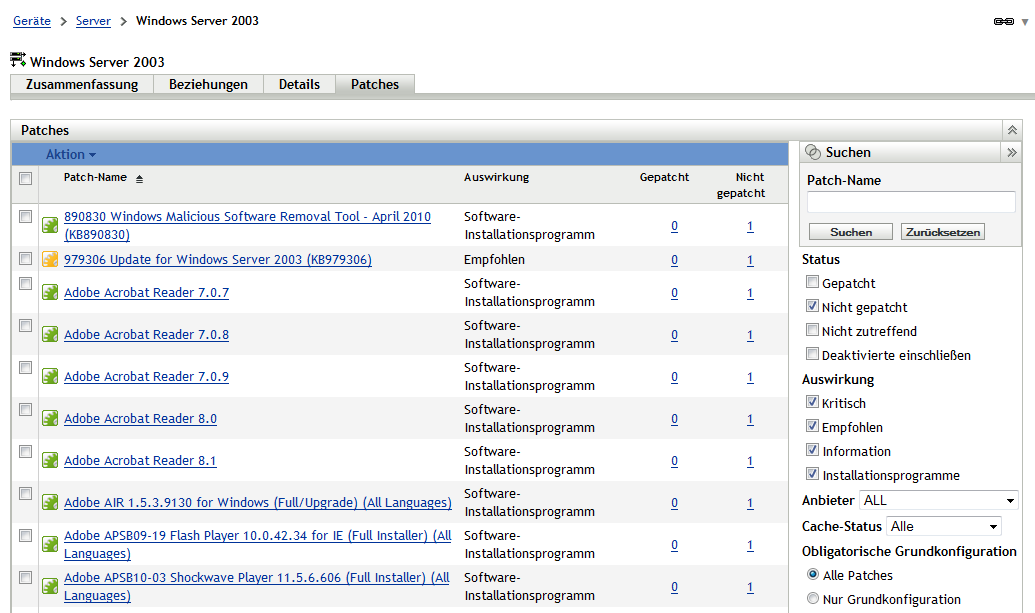Switch to the Zusammenfassung tab
The image size is (1035, 613).
click(81, 85)
